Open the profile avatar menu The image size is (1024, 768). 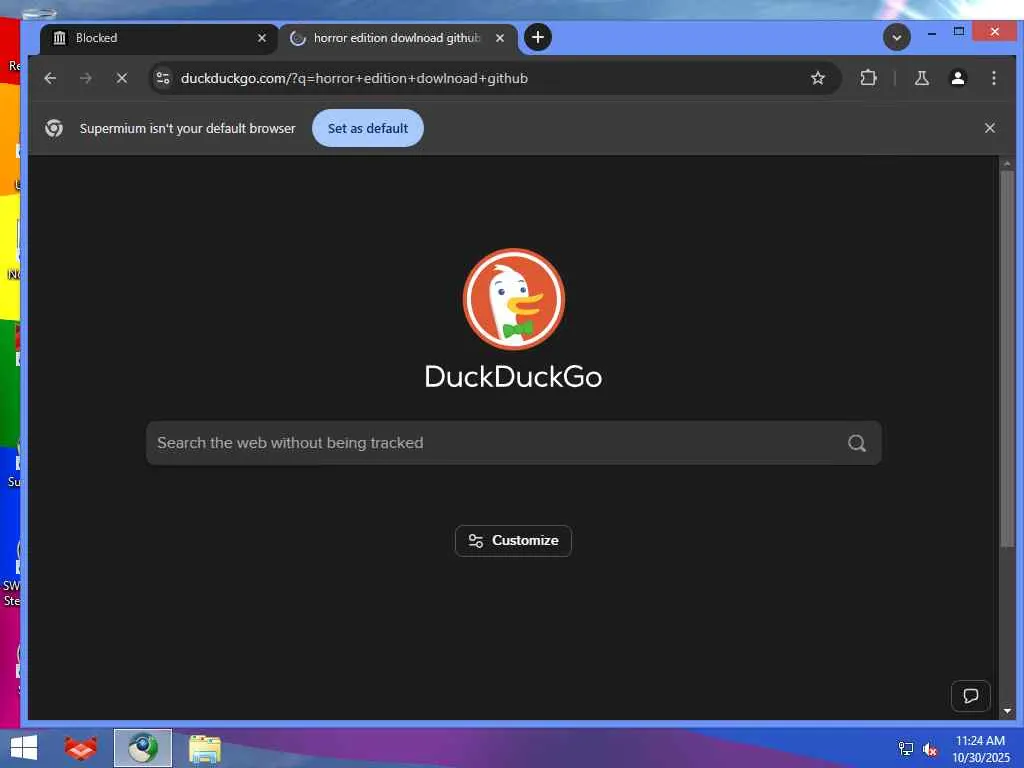click(x=957, y=78)
